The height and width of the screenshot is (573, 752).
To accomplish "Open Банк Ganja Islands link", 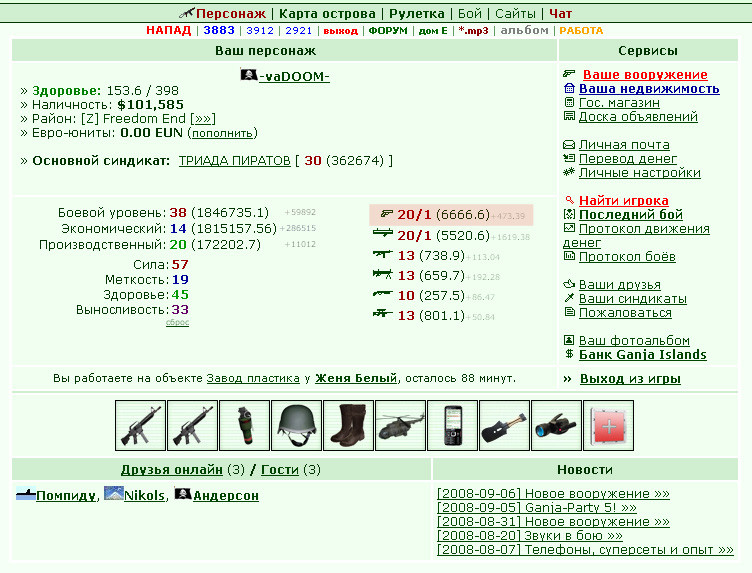I will point(643,355).
